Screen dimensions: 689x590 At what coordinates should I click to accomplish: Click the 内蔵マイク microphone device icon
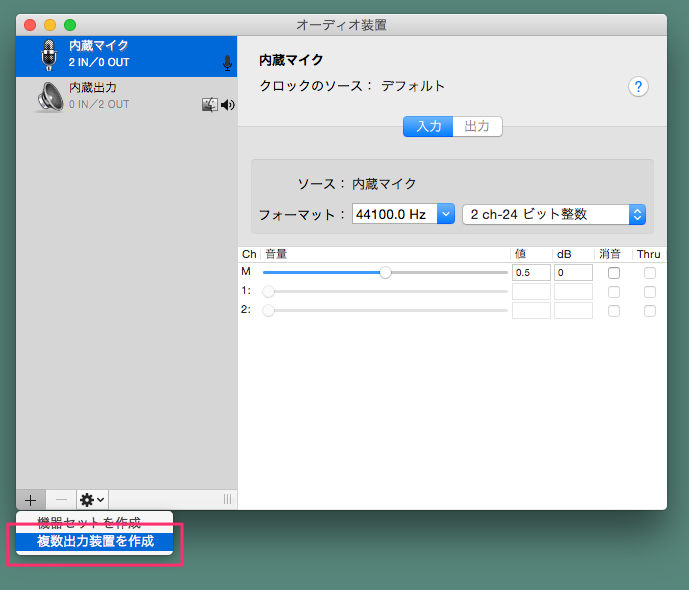point(49,55)
